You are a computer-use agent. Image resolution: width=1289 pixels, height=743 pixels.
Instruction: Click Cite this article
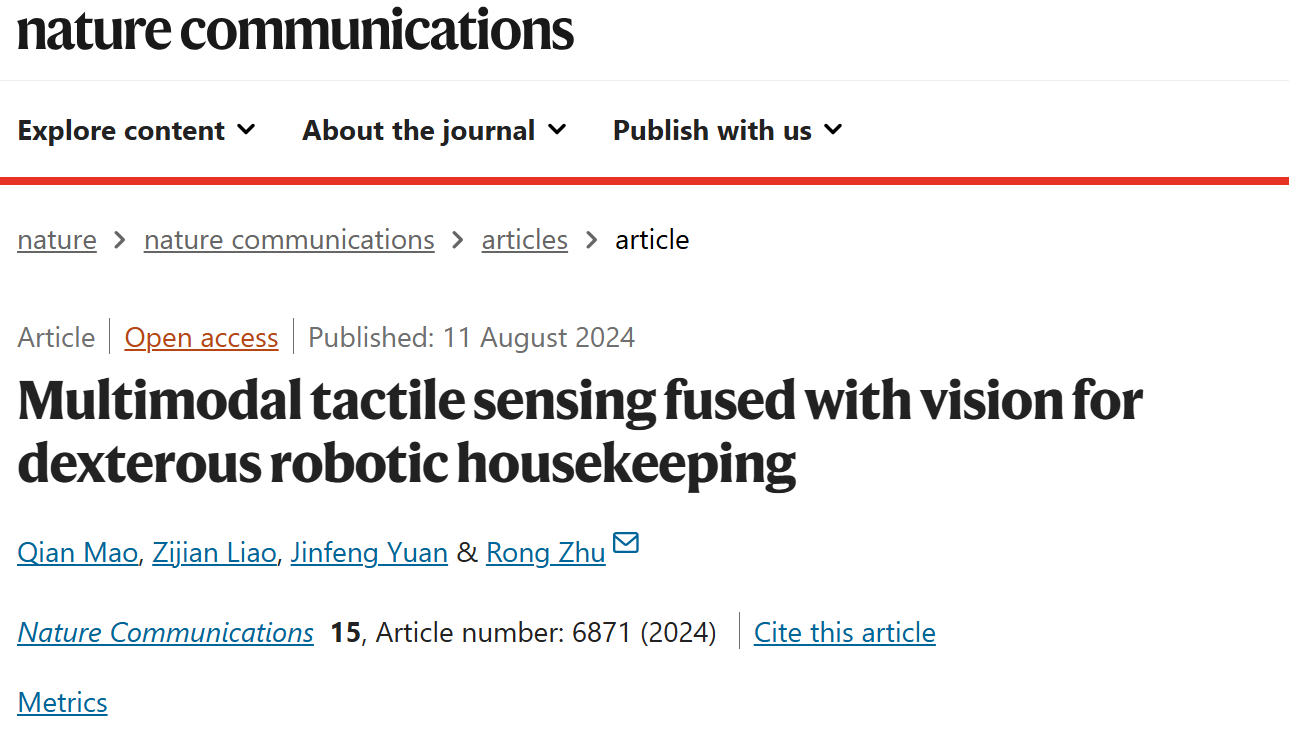pos(845,632)
